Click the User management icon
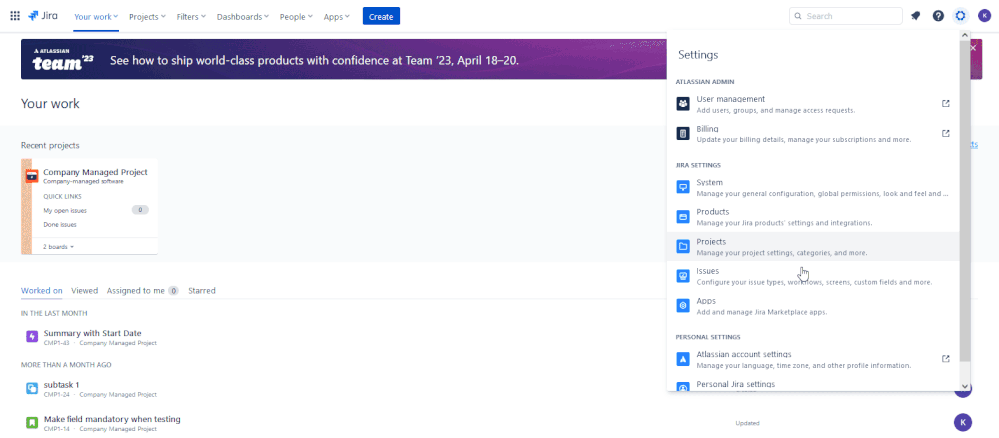 pyautogui.click(x=683, y=104)
